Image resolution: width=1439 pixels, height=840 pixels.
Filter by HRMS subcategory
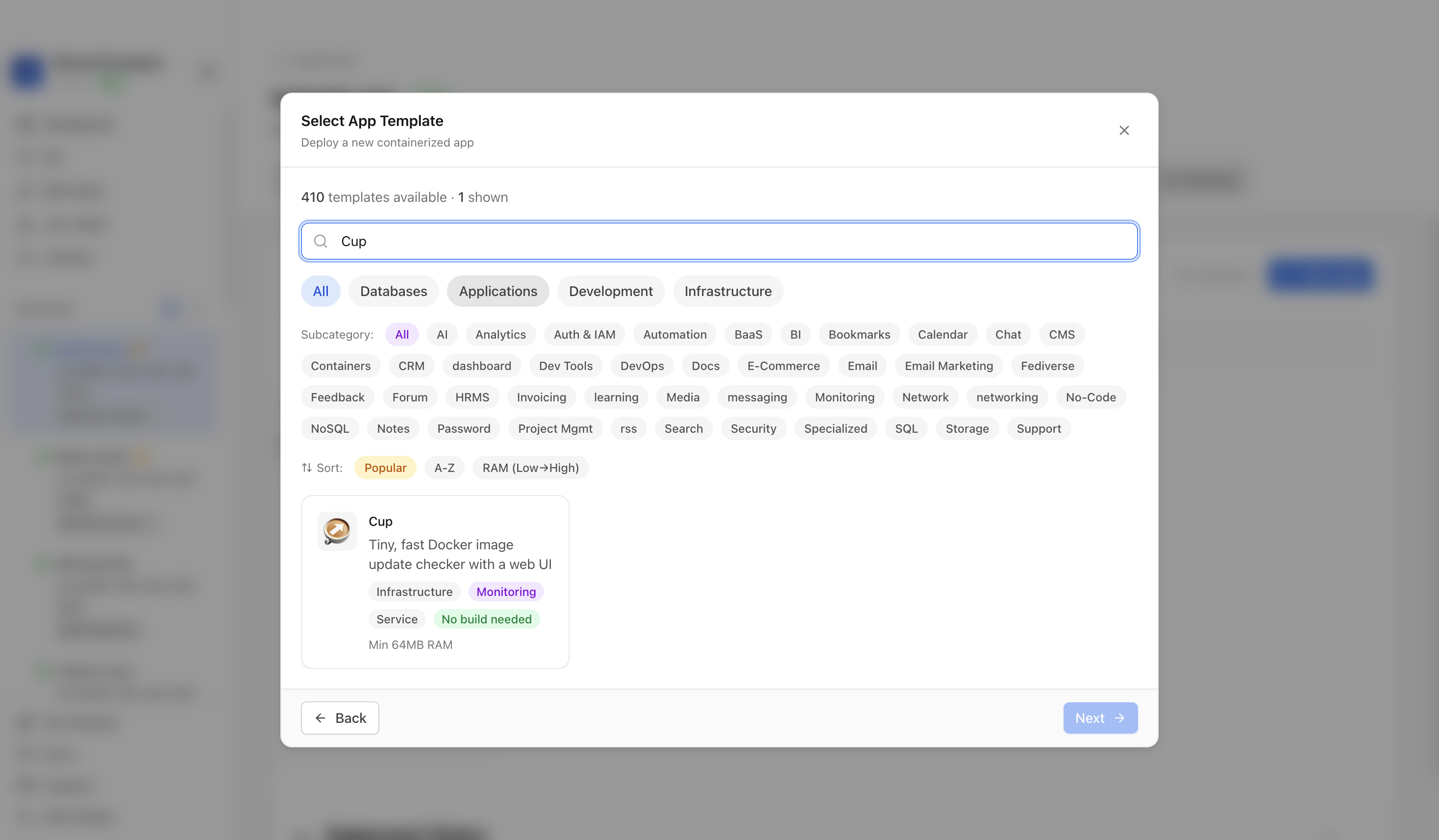471,397
